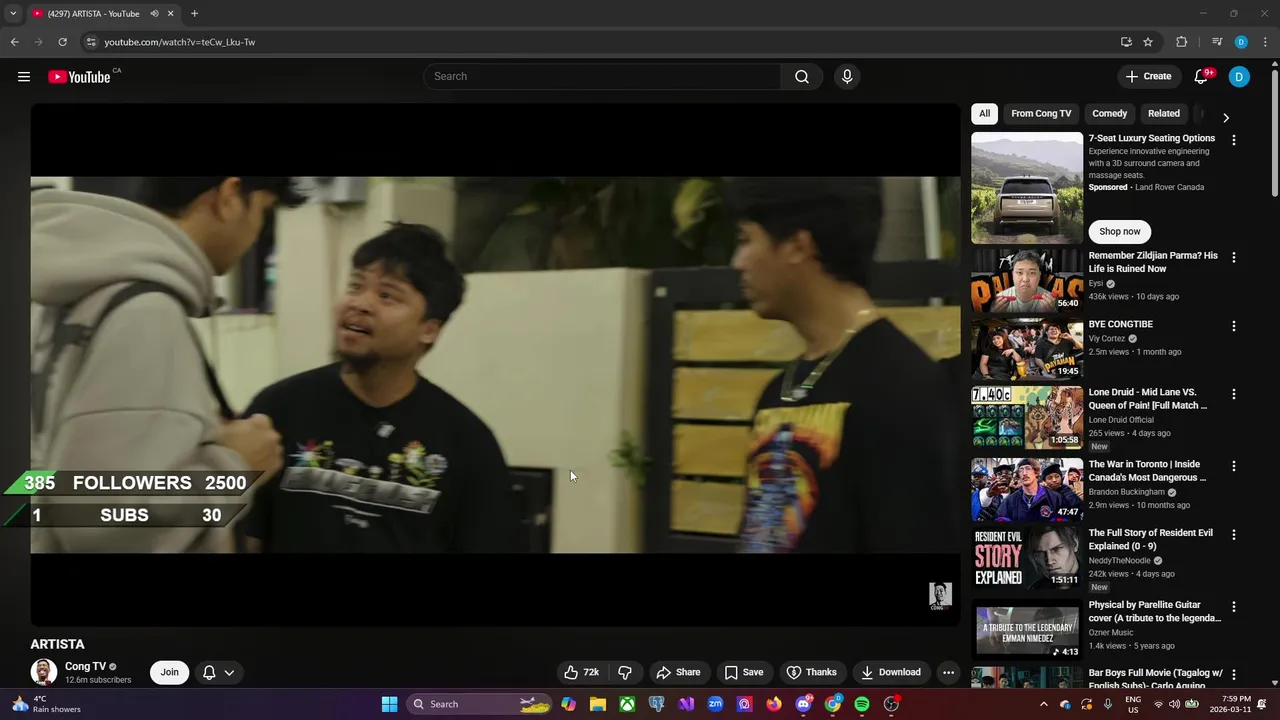Click the Create button
Viewport: 1280px width, 720px height.
click(1148, 76)
